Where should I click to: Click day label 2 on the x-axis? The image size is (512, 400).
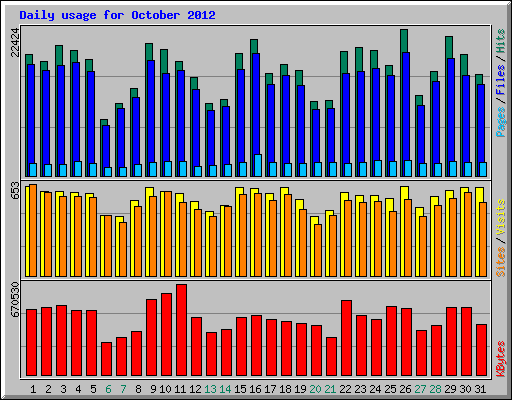pos(48,389)
